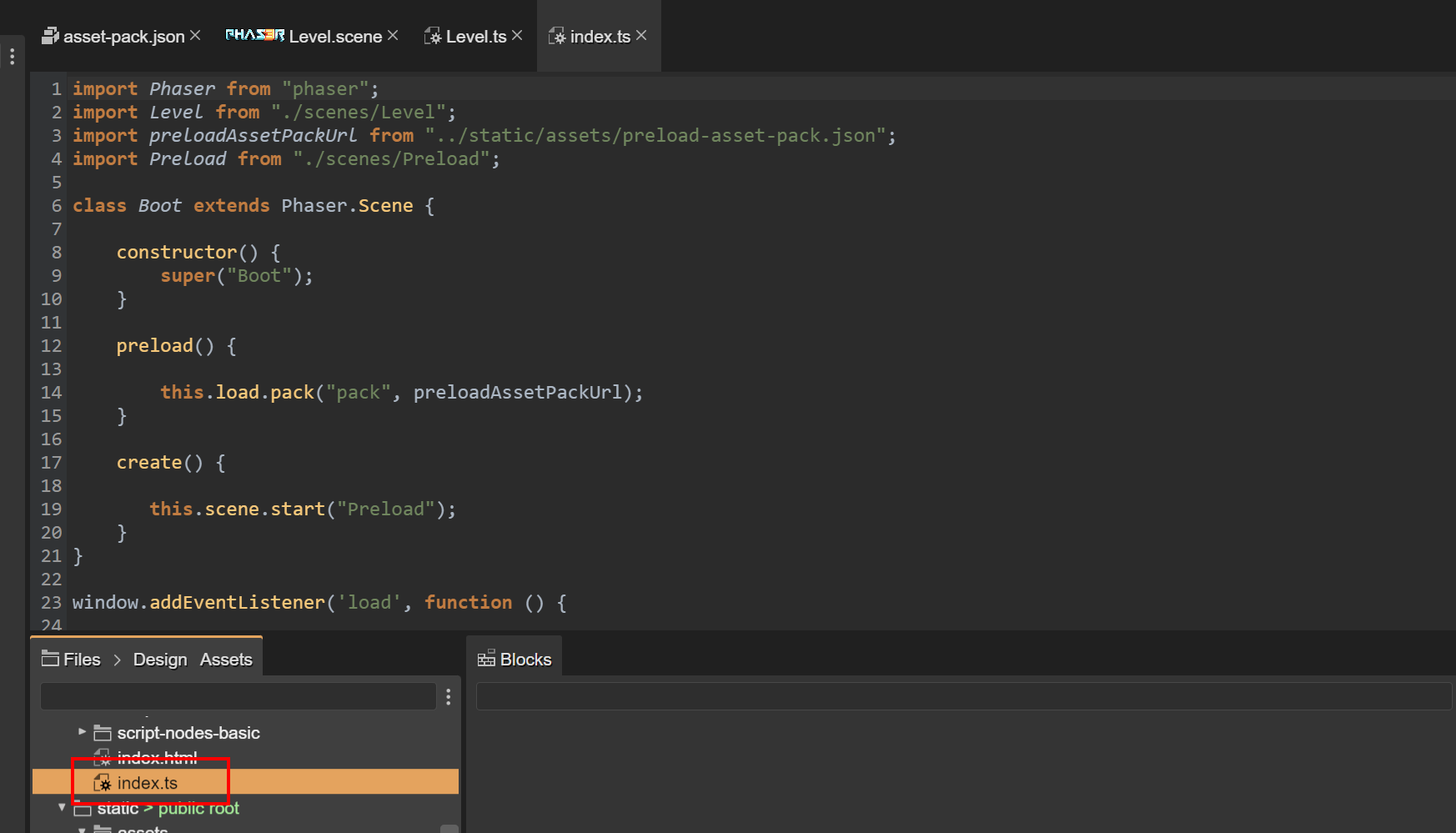The width and height of the screenshot is (1456, 833).
Task: Click the index.ts tab file icon
Action: tap(557, 36)
